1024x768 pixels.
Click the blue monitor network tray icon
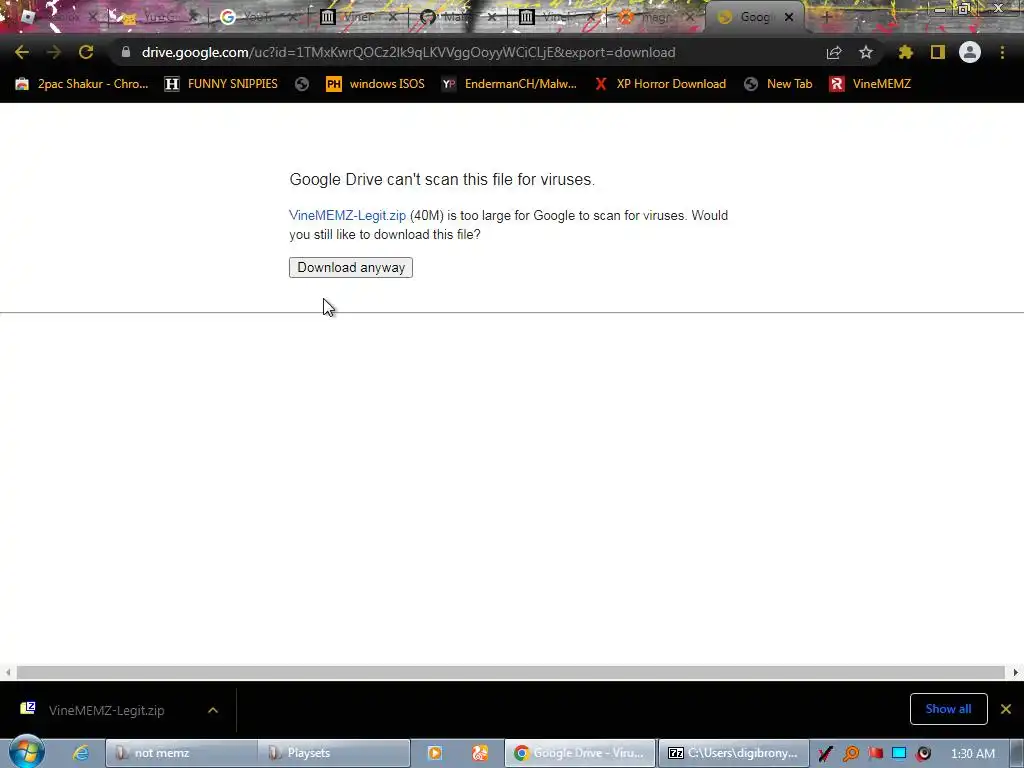pos(899,754)
